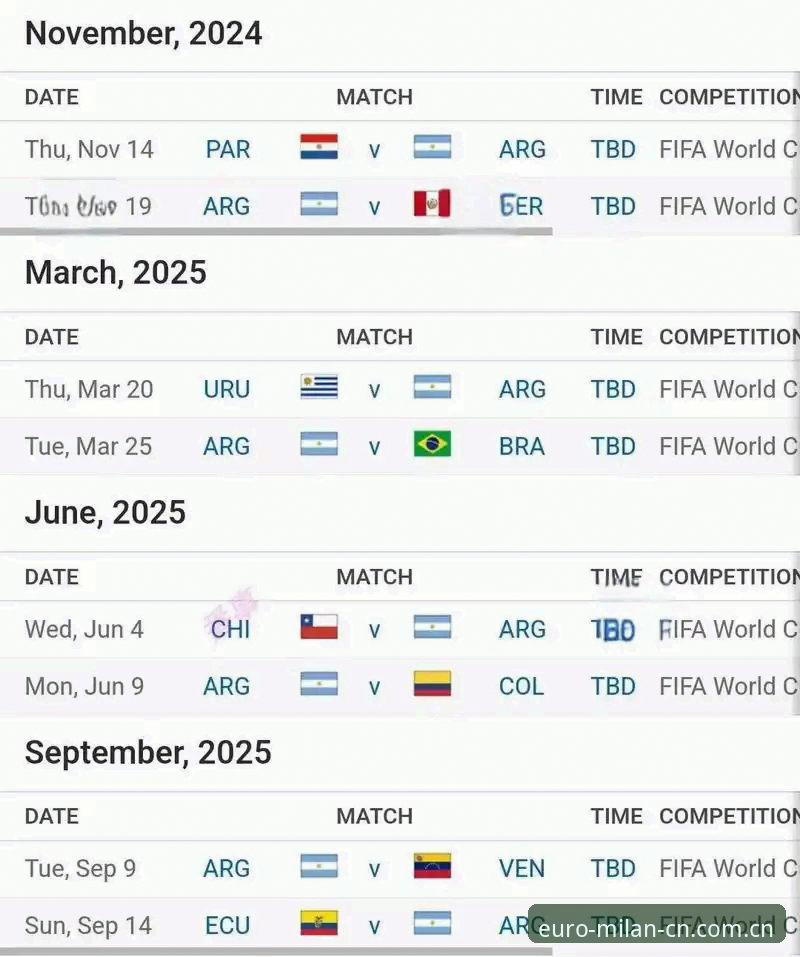
Task: Open the COL team link on Jun 9
Action: point(521,687)
